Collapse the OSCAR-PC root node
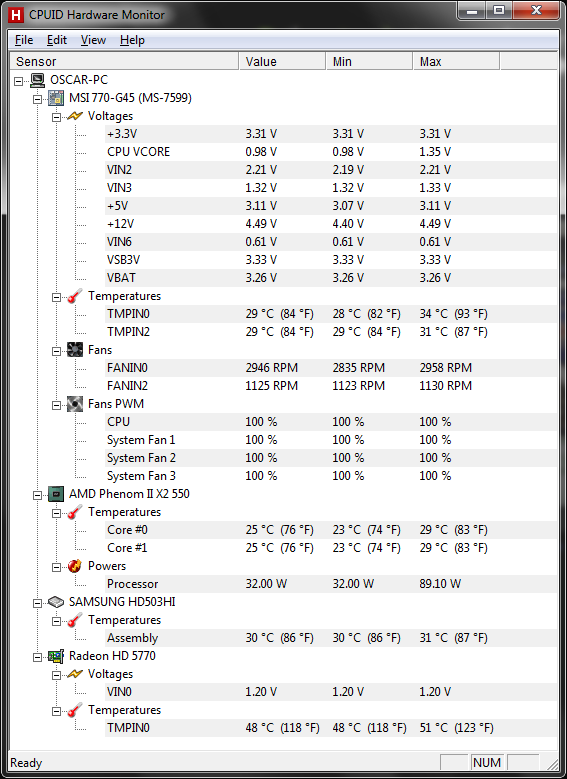Screen dimensions: 567x779 click(x=19, y=81)
